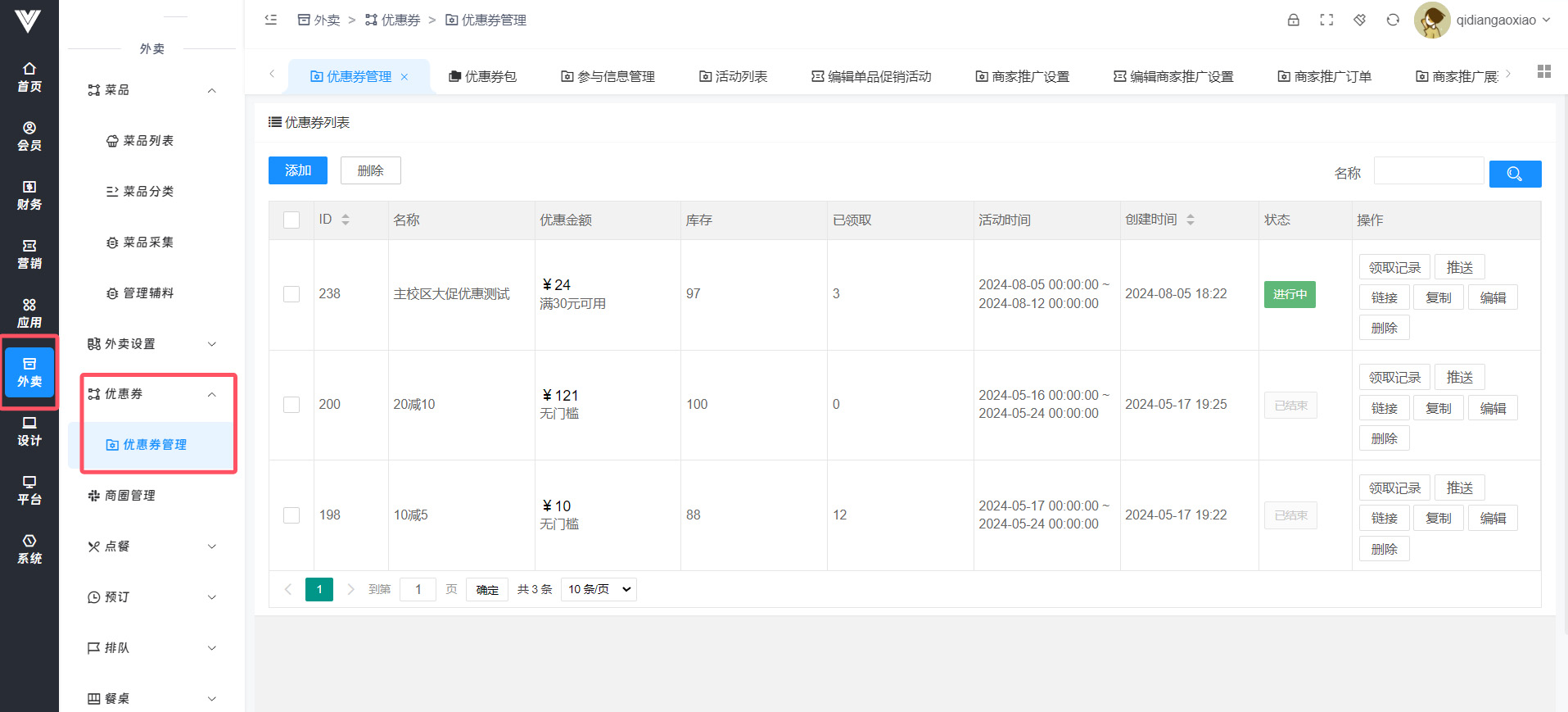Image resolution: width=1568 pixels, height=712 pixels.
Task: Expand the 外卖设置 menu group
Action: pos(151,344)
